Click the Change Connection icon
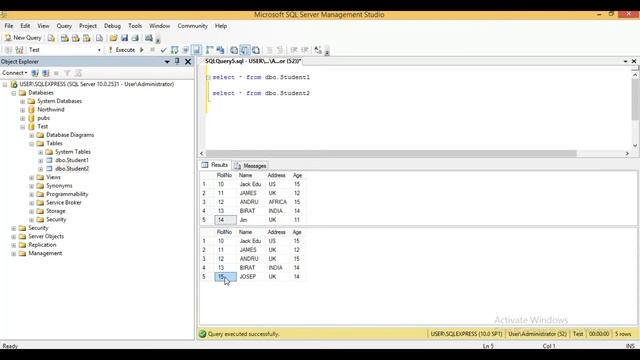This screenshot has height=360, width=640. [19, 50]
